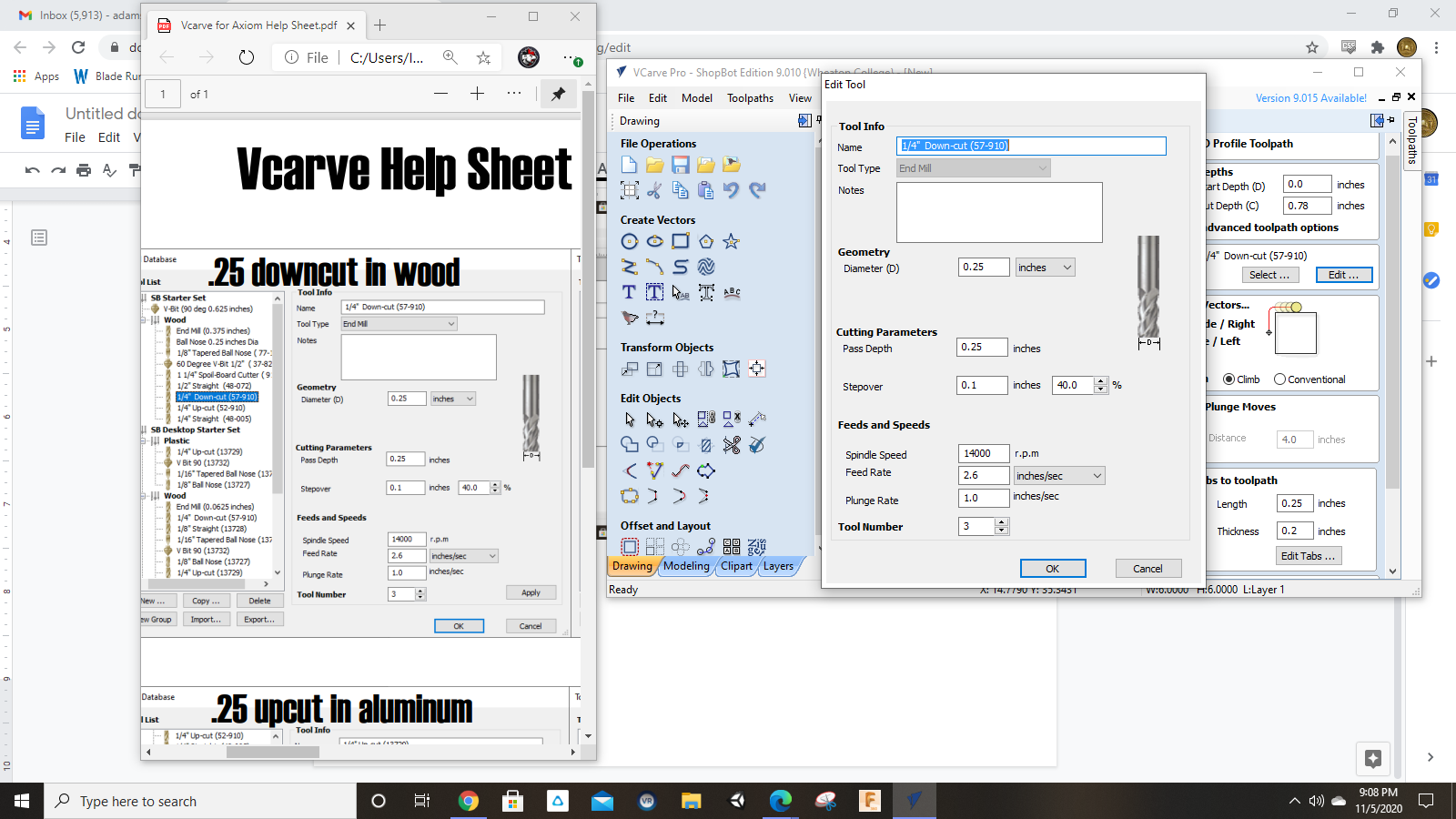Open the Diameter units dropdown

[x=1046, y=268]
